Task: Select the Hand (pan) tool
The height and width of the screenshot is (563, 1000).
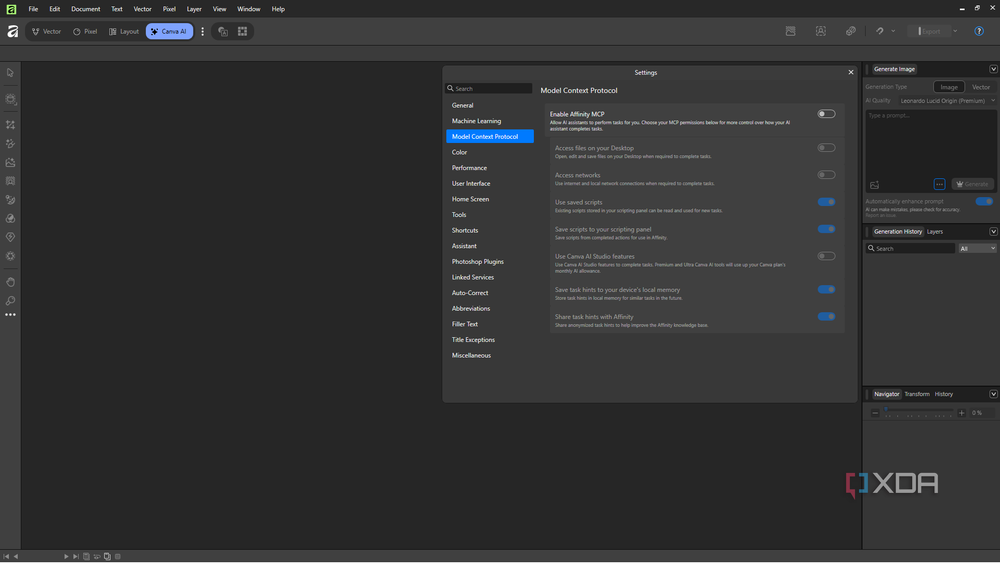Action: 10,282
